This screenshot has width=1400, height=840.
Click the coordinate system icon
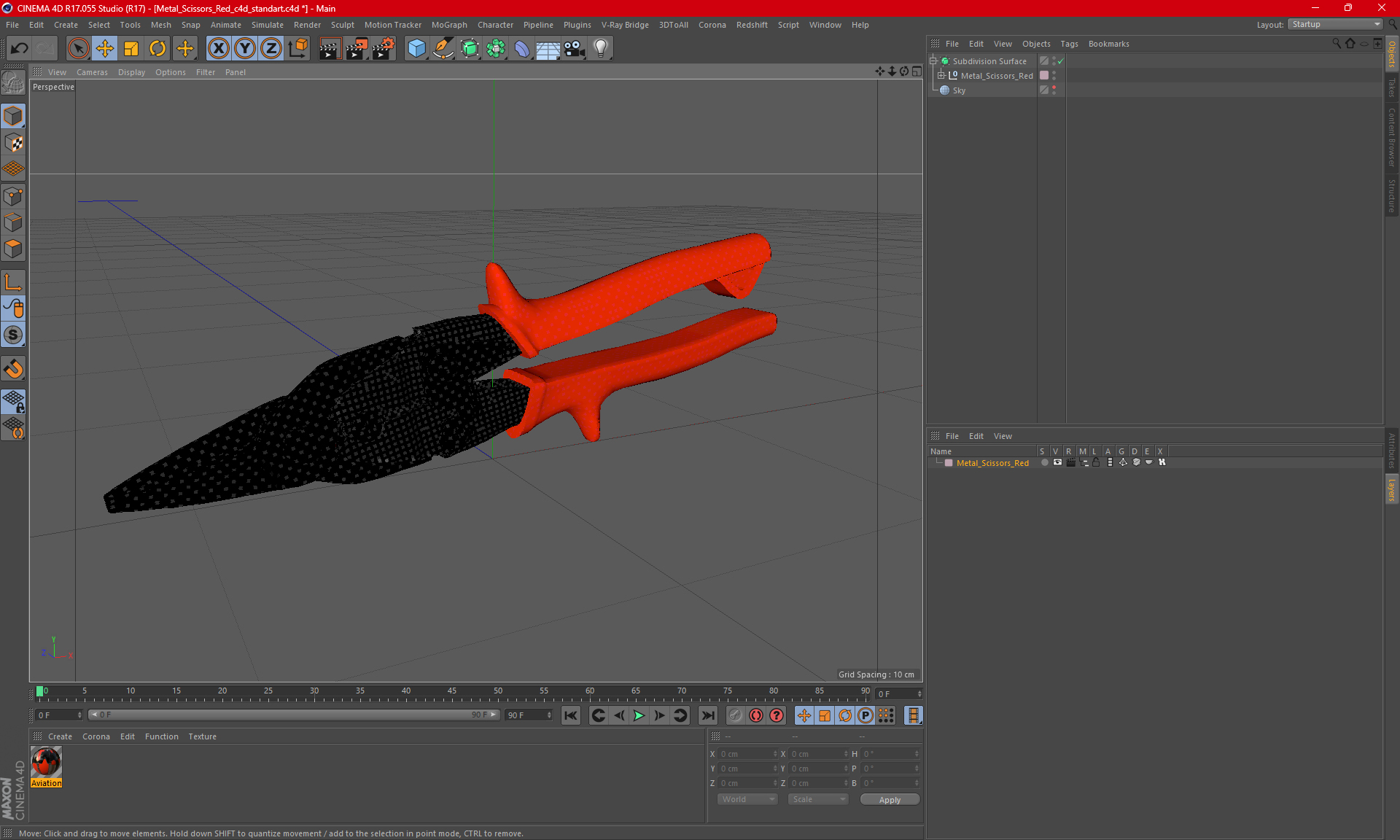[x=297, y=49]
